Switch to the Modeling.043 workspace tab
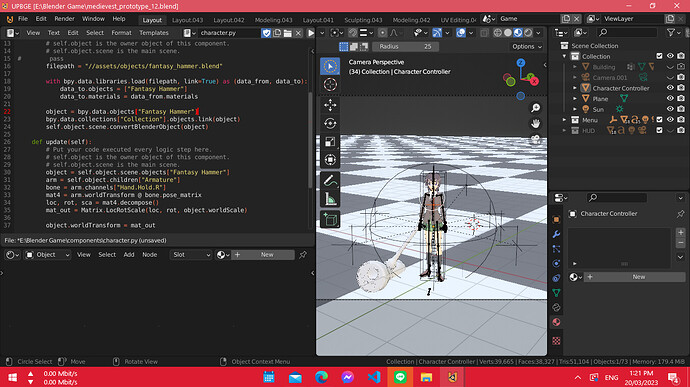Viewport: 690px width, 387px height. (273, 20)
